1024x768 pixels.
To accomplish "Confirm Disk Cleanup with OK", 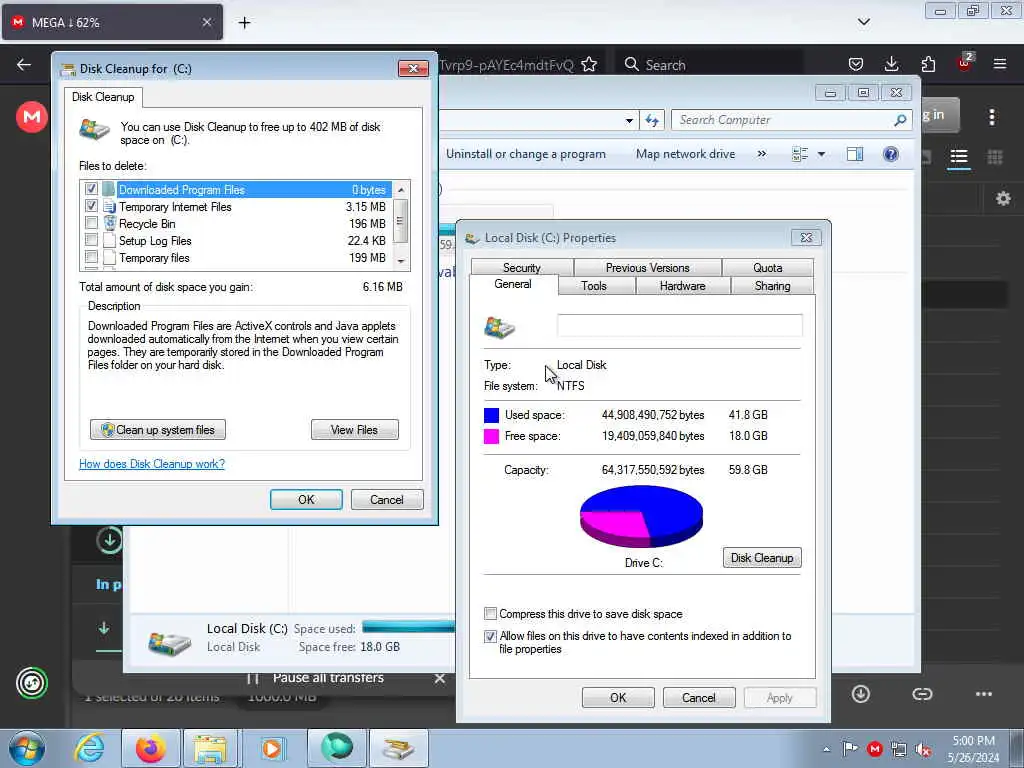I will [306, 500].
